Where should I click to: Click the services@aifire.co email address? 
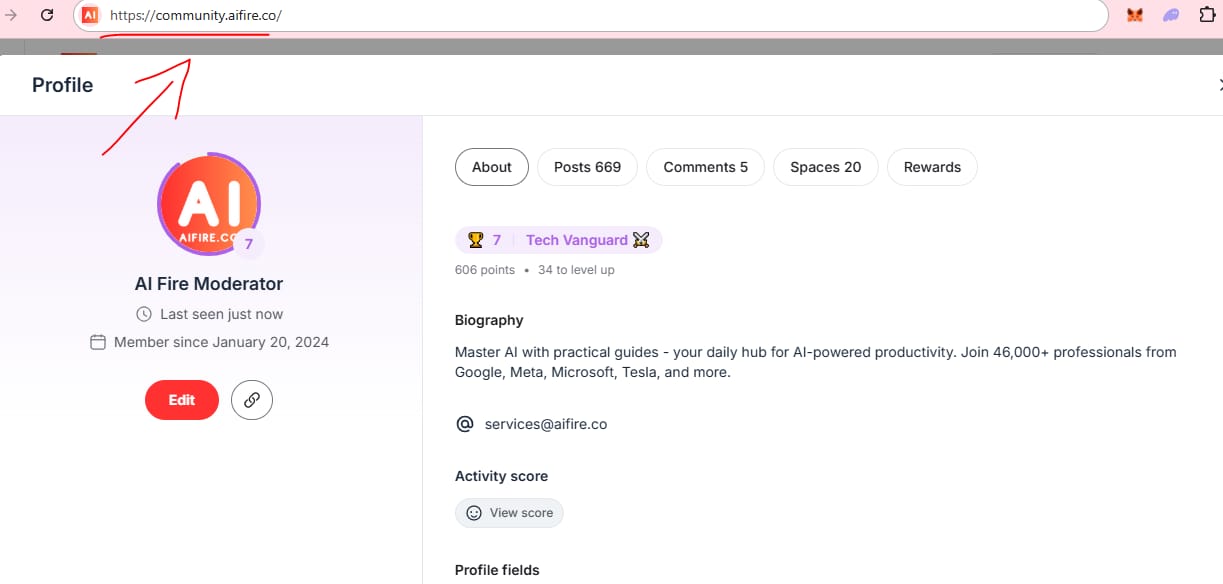point(546,424)
